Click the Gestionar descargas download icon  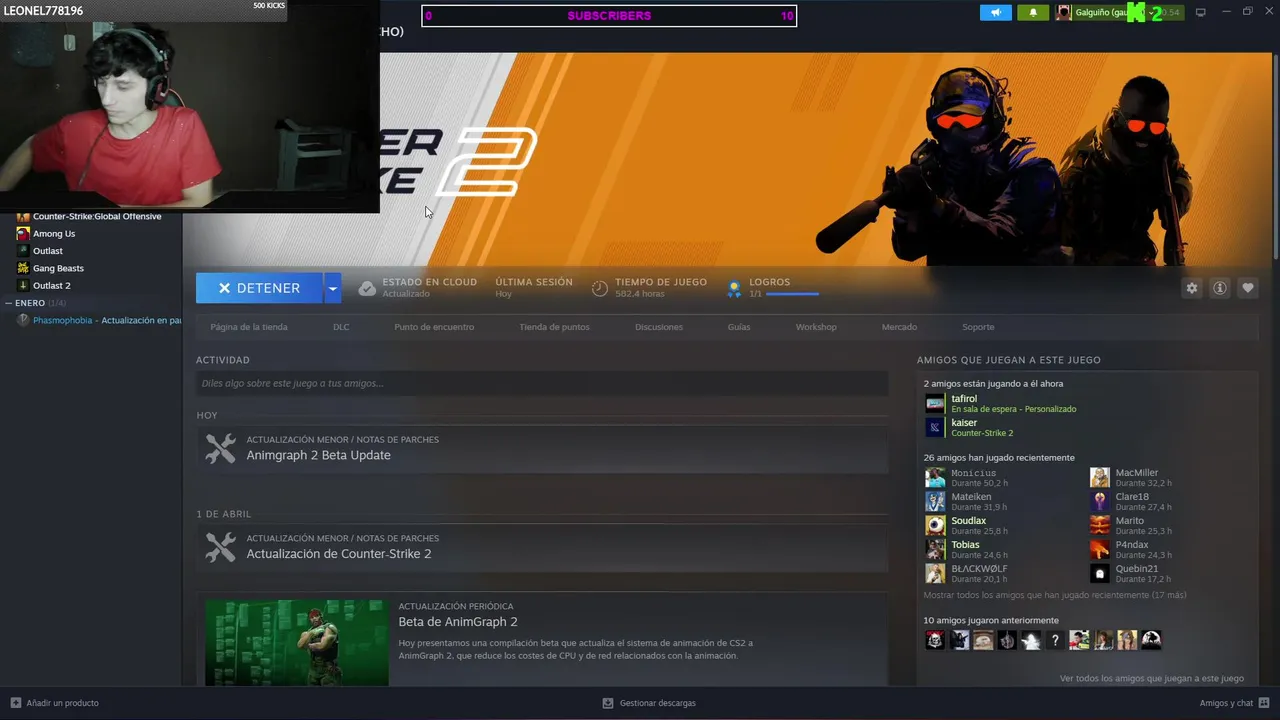click(x=608, y=703)
